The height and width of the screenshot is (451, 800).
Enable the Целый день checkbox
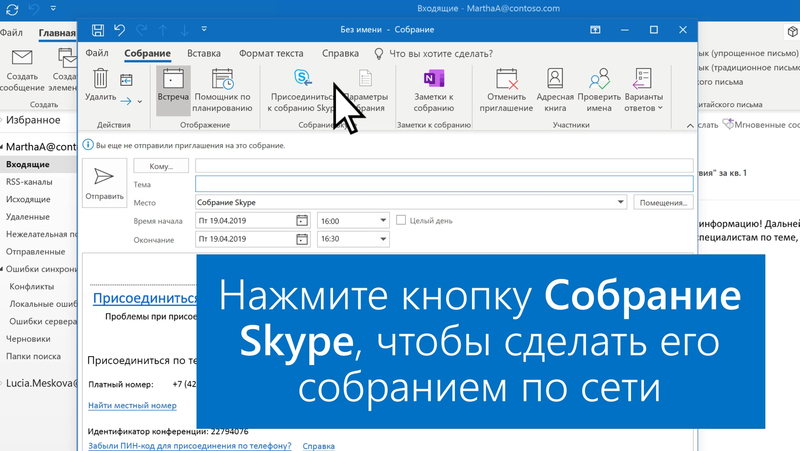tap(401, 220)
